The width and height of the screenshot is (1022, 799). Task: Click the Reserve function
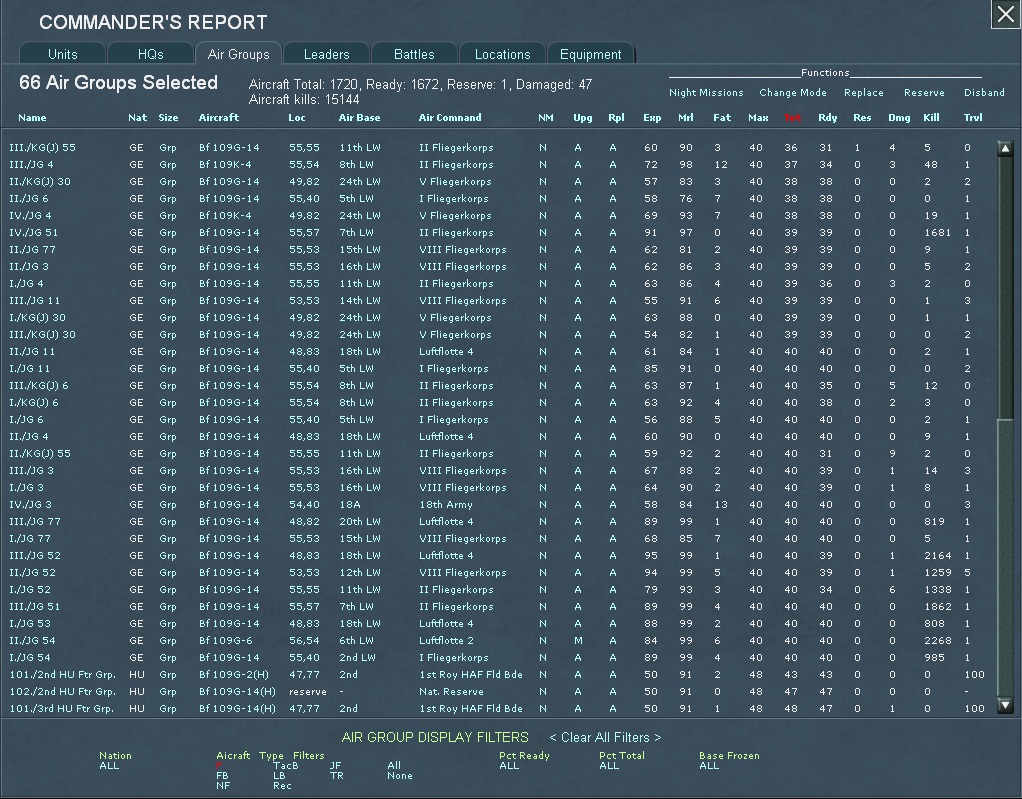924,93
